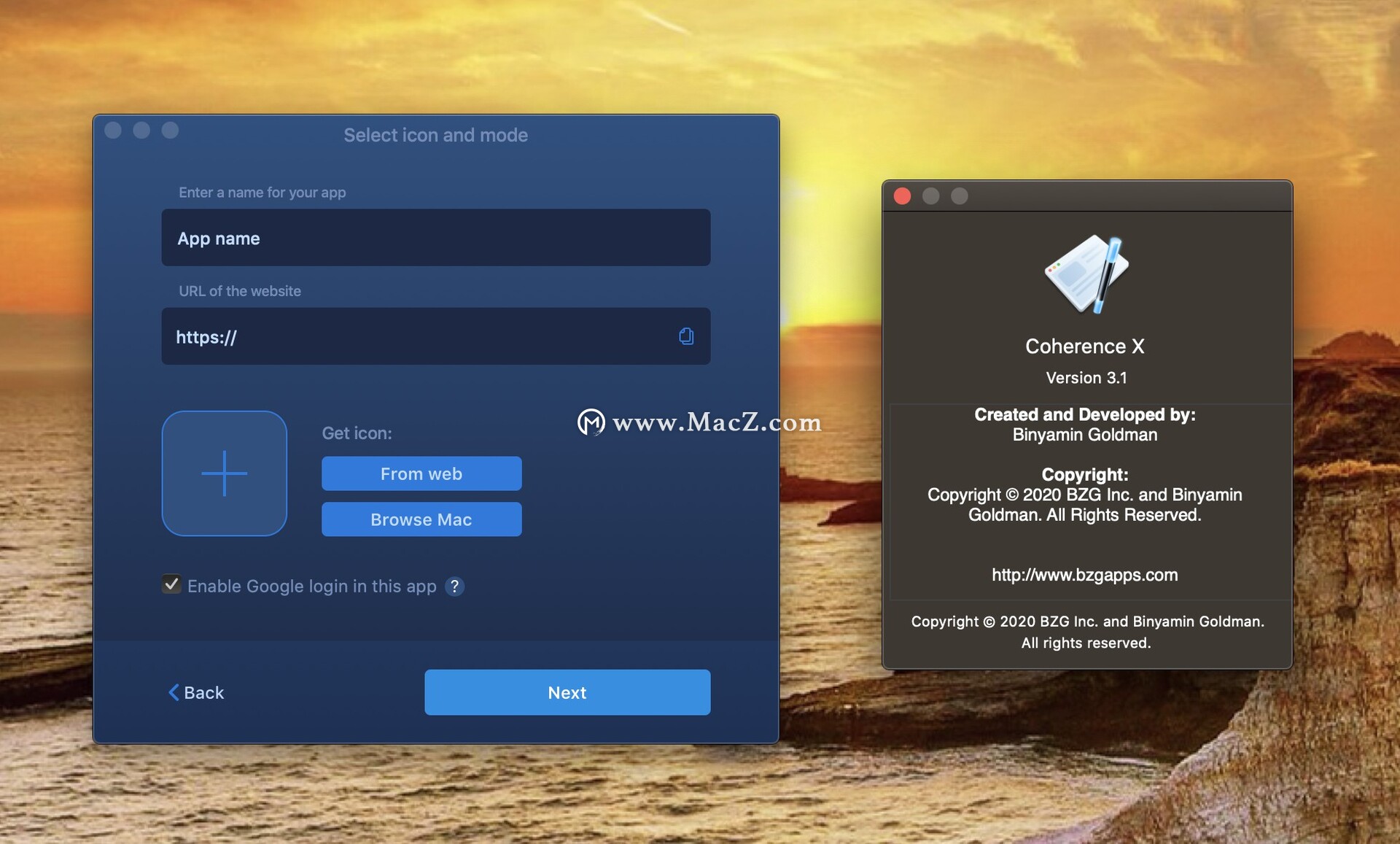Click the back chevron navigation icon
The width and height of the screenshot is (1400, 844).
coord(173,691)
